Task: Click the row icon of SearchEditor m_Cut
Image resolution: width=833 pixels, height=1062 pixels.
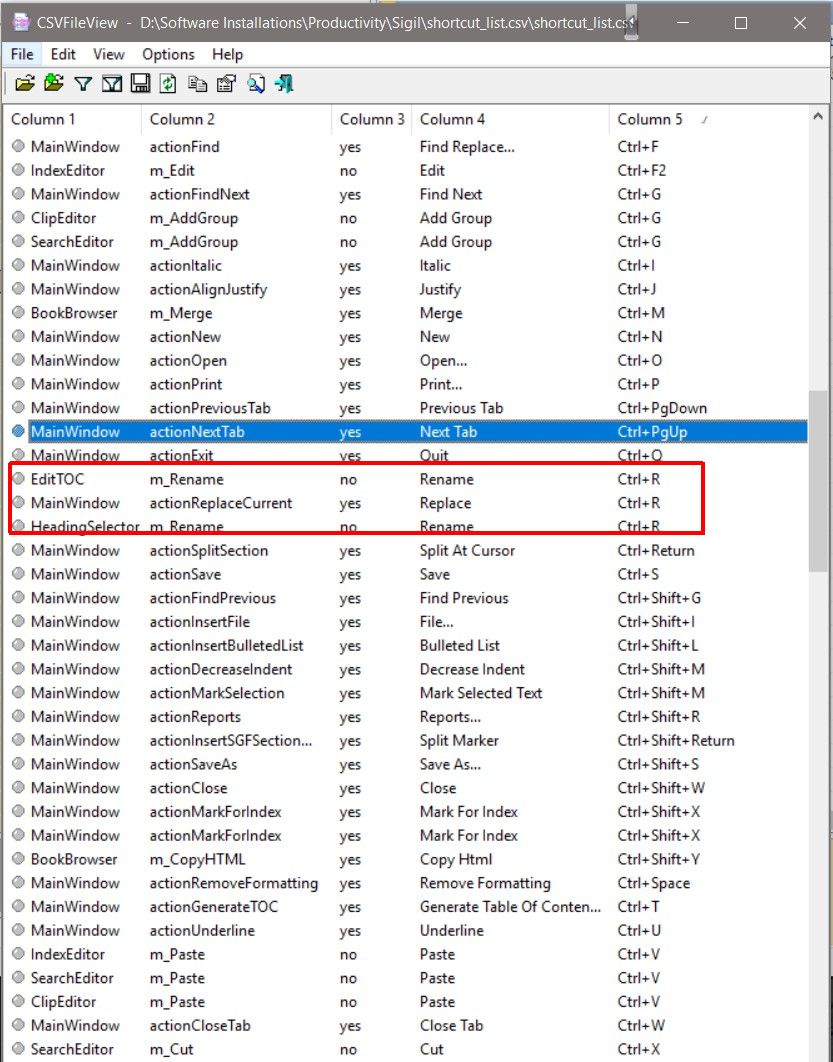Action: 18,1048
